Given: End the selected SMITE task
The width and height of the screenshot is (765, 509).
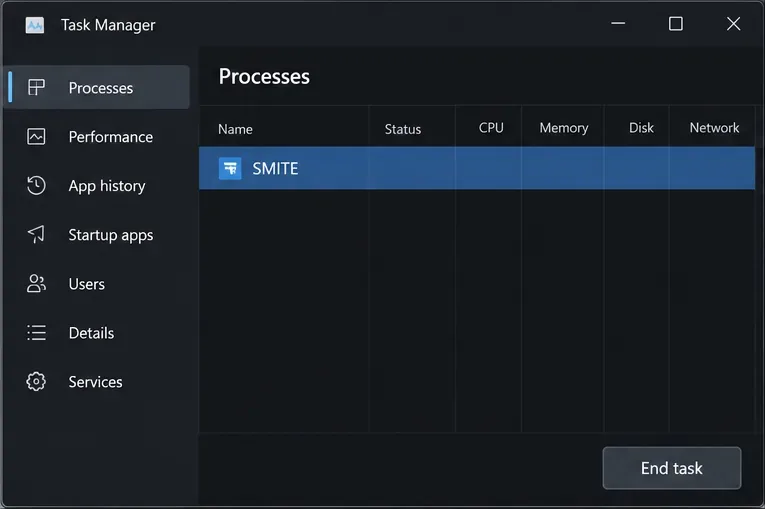Looking at the screenshot, I should 672,468.
